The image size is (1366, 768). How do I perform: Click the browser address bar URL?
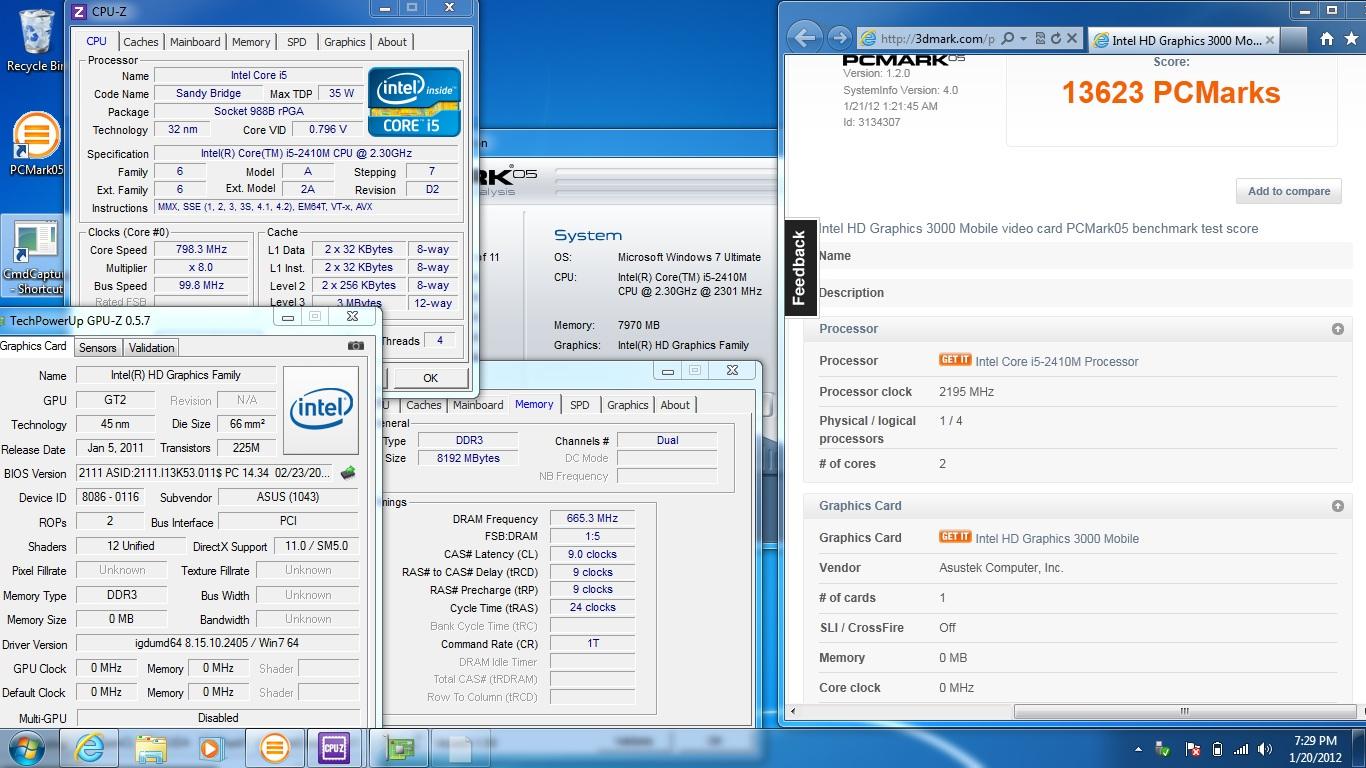click(938, 39)
